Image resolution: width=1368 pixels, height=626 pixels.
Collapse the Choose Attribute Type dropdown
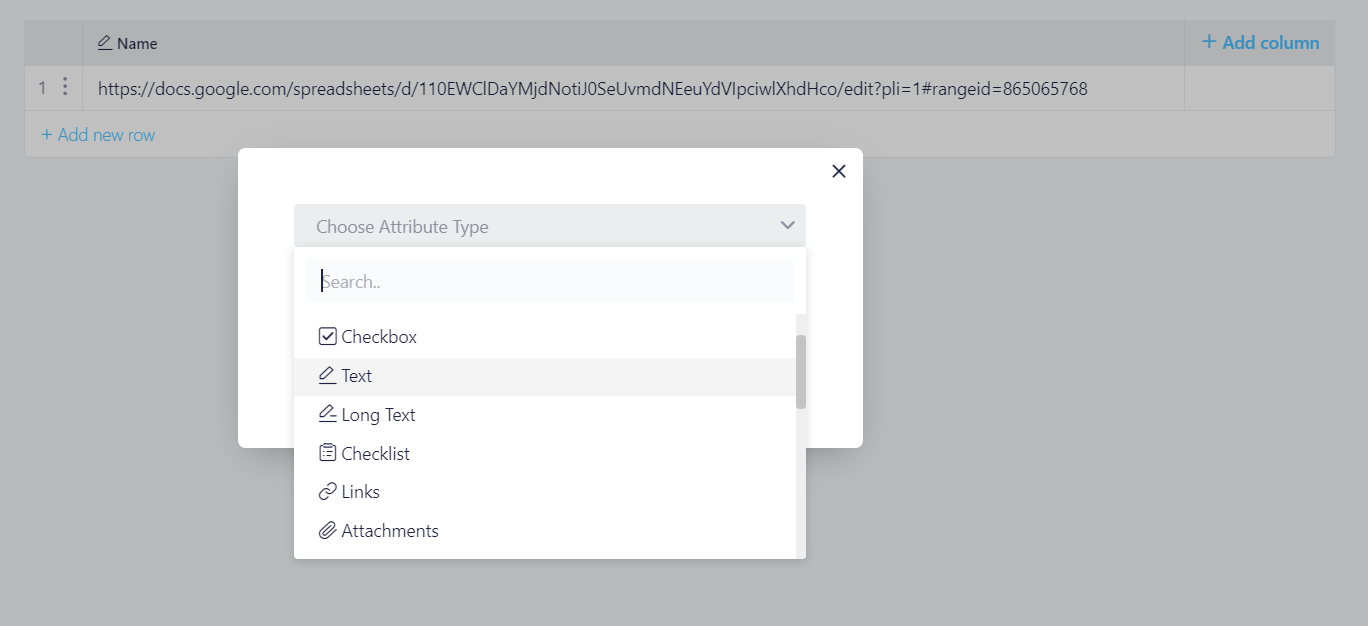pos(550,226)
